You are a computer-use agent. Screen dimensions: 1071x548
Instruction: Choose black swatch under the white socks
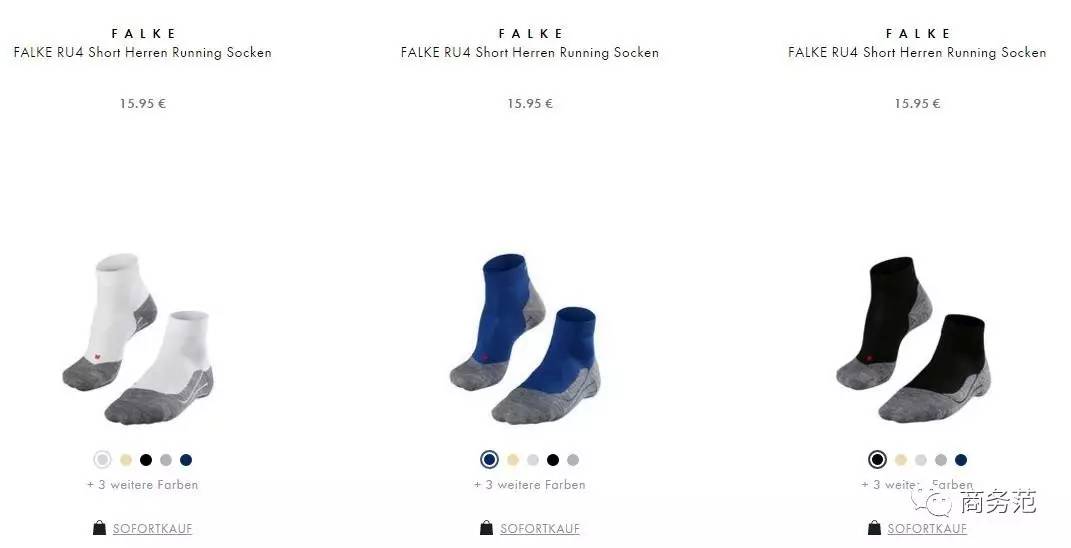145,460
